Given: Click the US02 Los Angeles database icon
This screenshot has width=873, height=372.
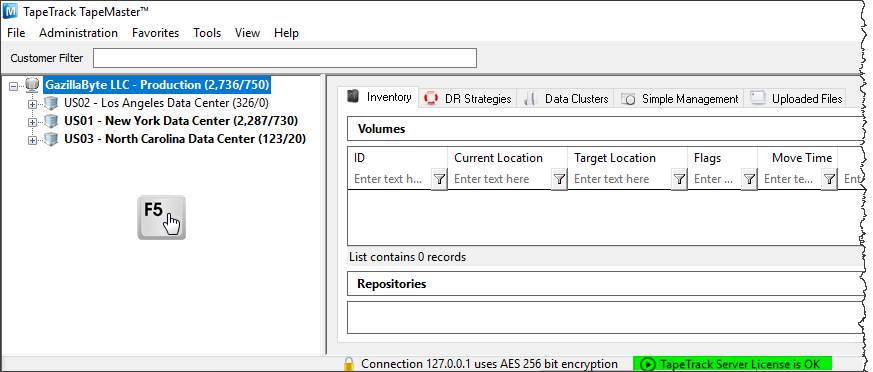Looking at the screenshot, I should pyautogui.click(x=51, y=103).
